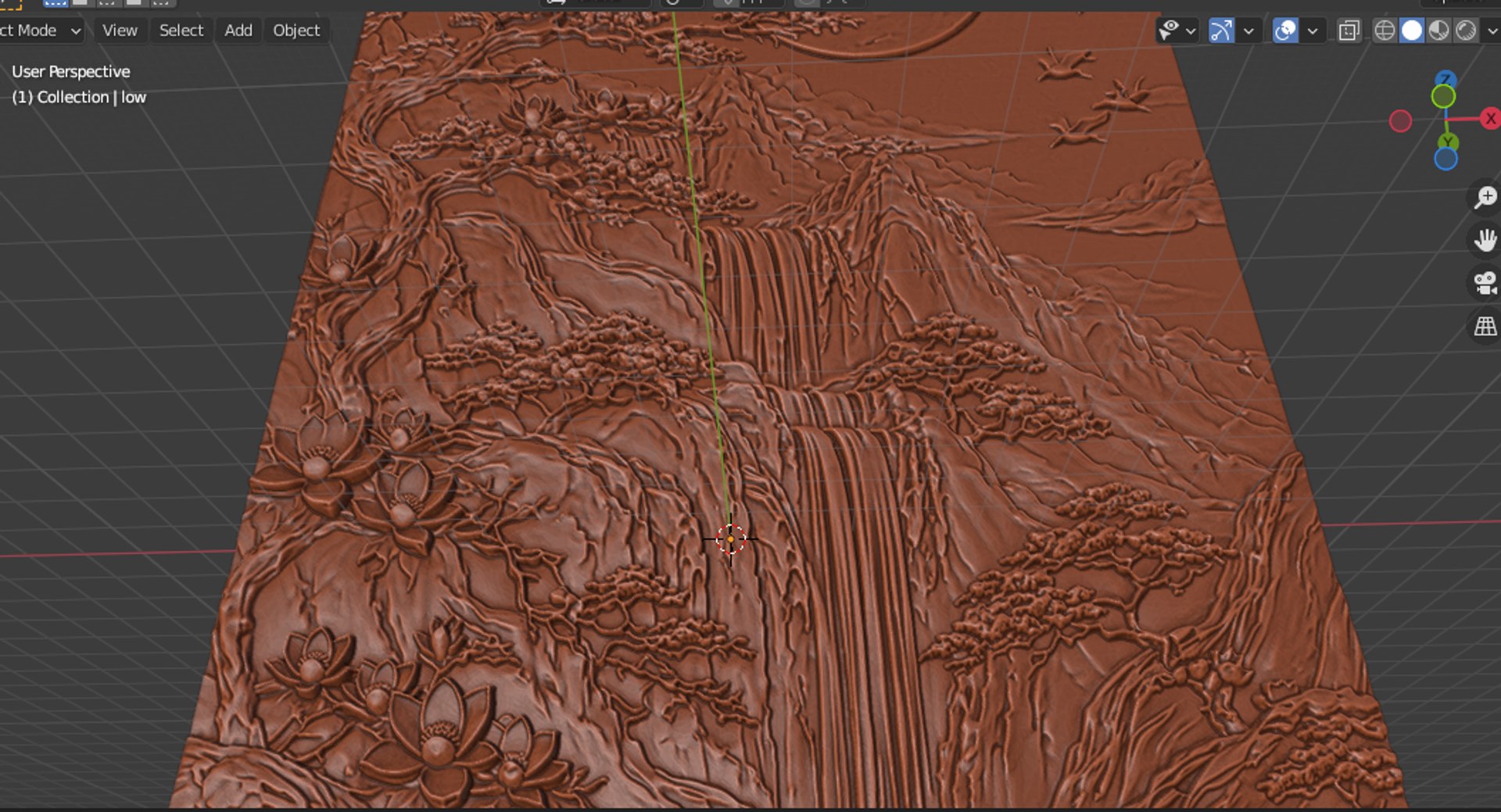The width and height of the screenshot is (1501, 812).
Task: Click the hollow blue negative Z gizmo circle
Action: [1445, 159]
